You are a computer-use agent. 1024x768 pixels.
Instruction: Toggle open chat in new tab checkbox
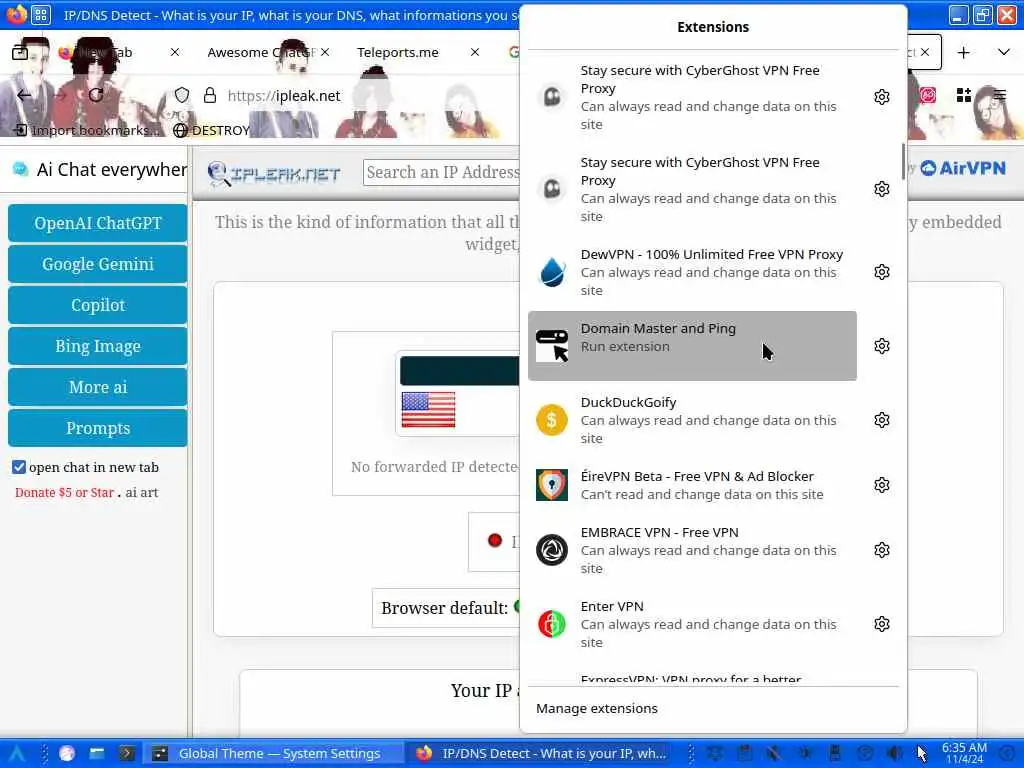pos(19,467)
